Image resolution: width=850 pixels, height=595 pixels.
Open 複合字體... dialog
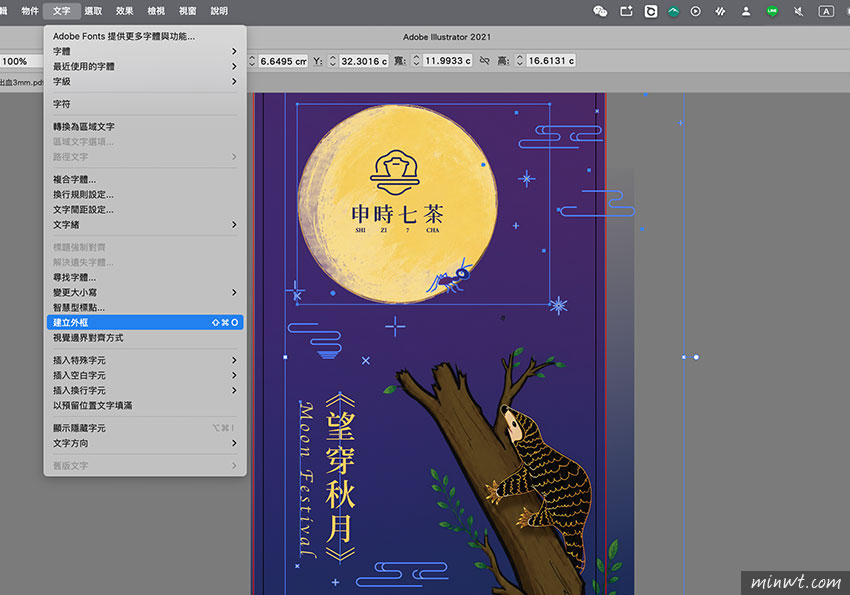[145, 179]
